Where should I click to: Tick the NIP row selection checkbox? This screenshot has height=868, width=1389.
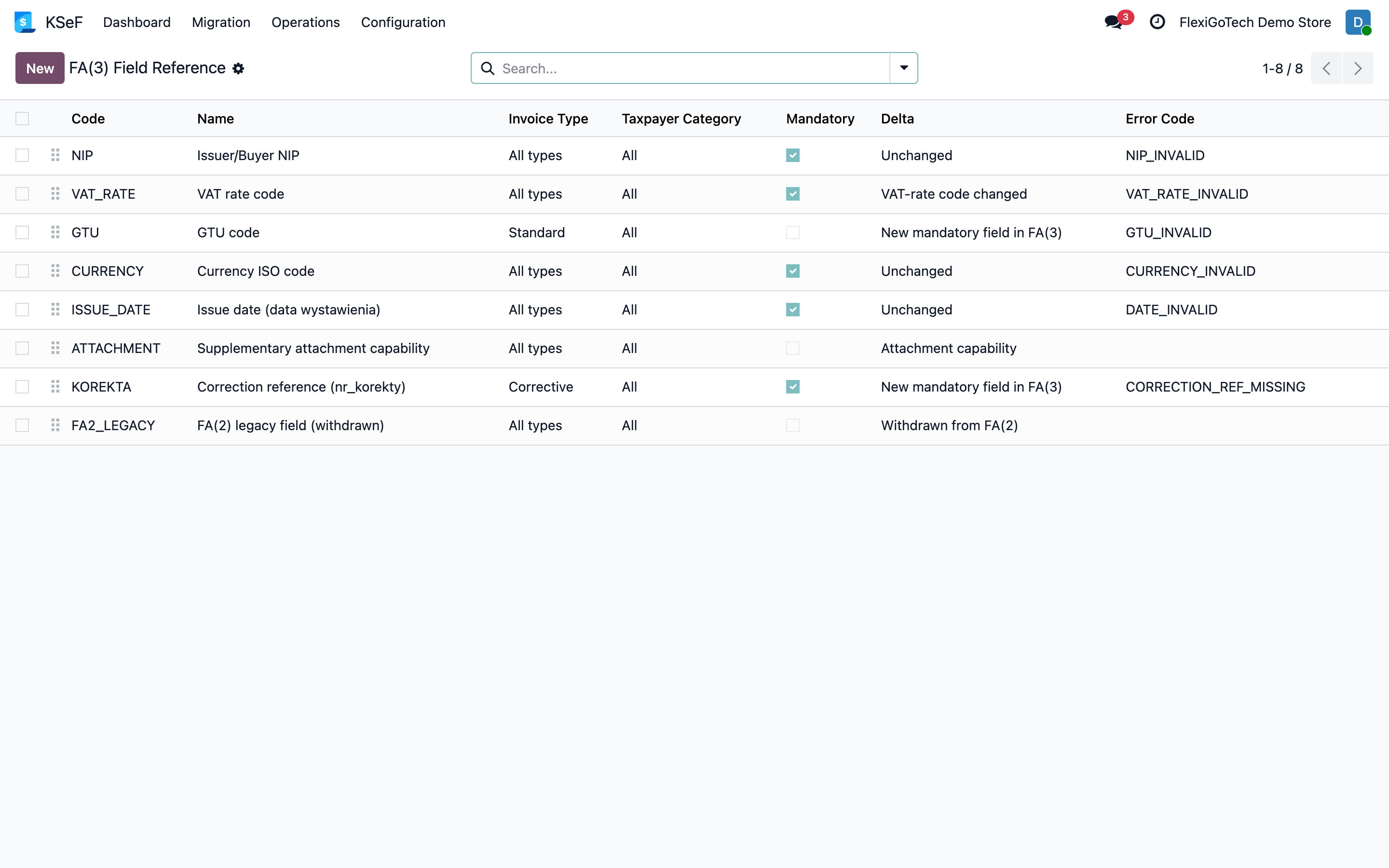coord(22,155)
